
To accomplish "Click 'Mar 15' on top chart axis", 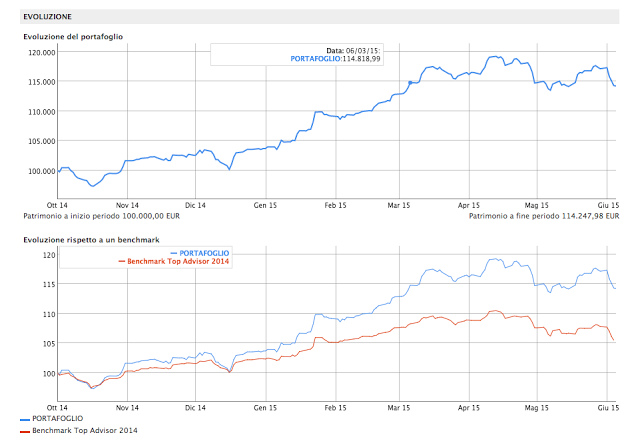I will (398, 205).
